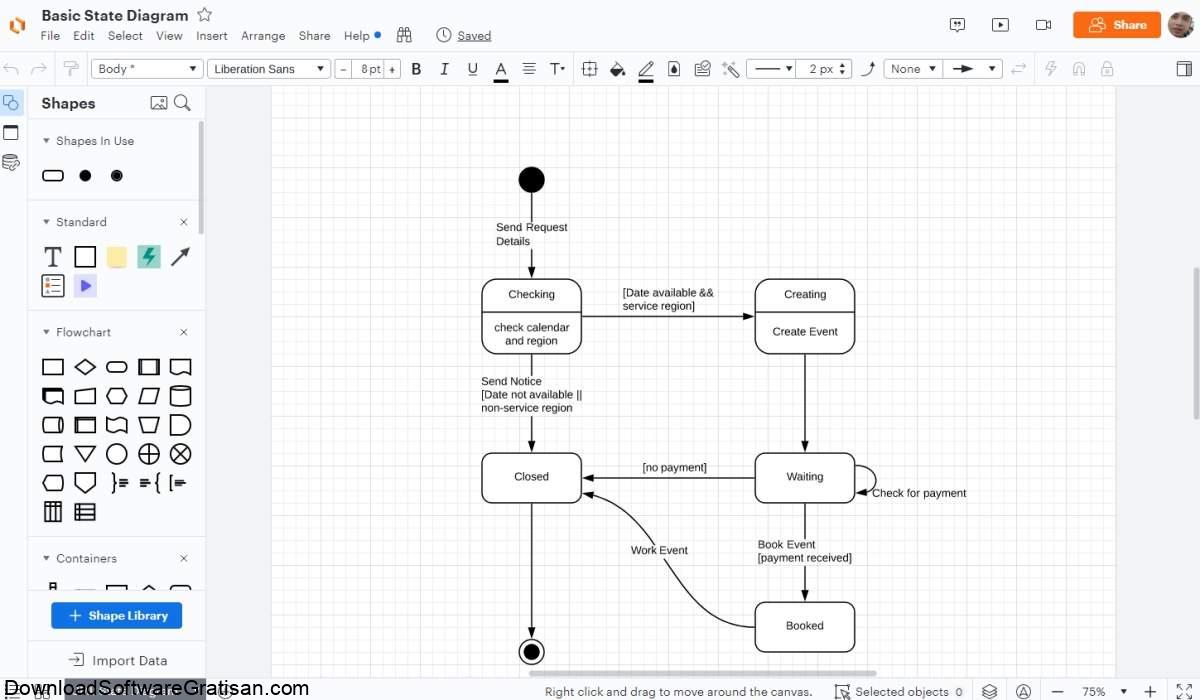This screenshot has width=1200, height=700.
Task: Open the video camera icon
Action: pos(1043,25)
